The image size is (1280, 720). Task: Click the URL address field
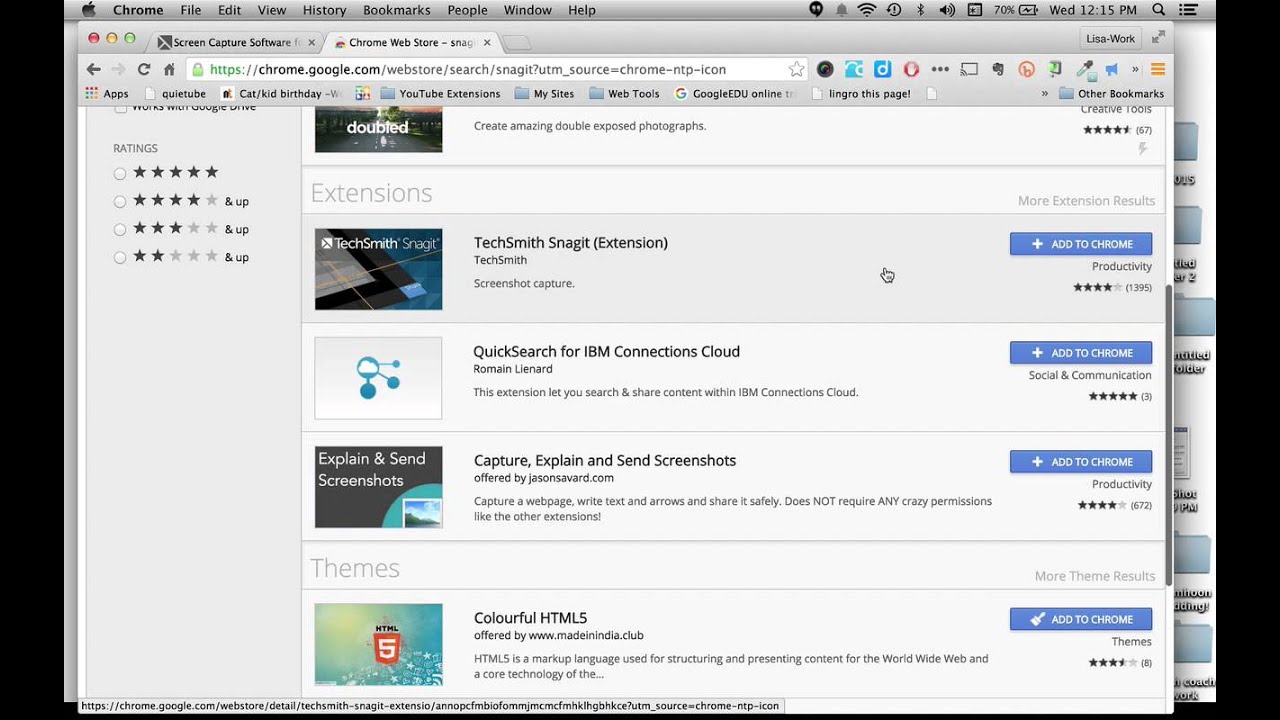(497, 69)
